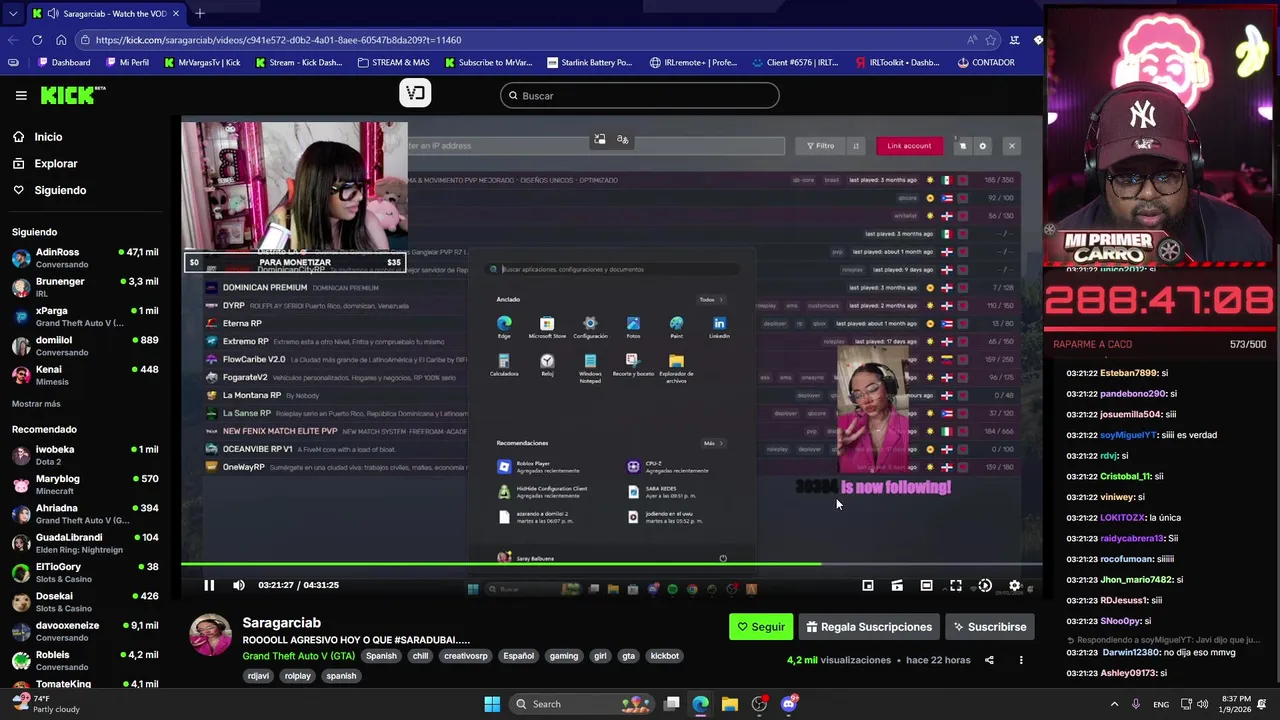Open the search tab list chevron

pos(12,13)
